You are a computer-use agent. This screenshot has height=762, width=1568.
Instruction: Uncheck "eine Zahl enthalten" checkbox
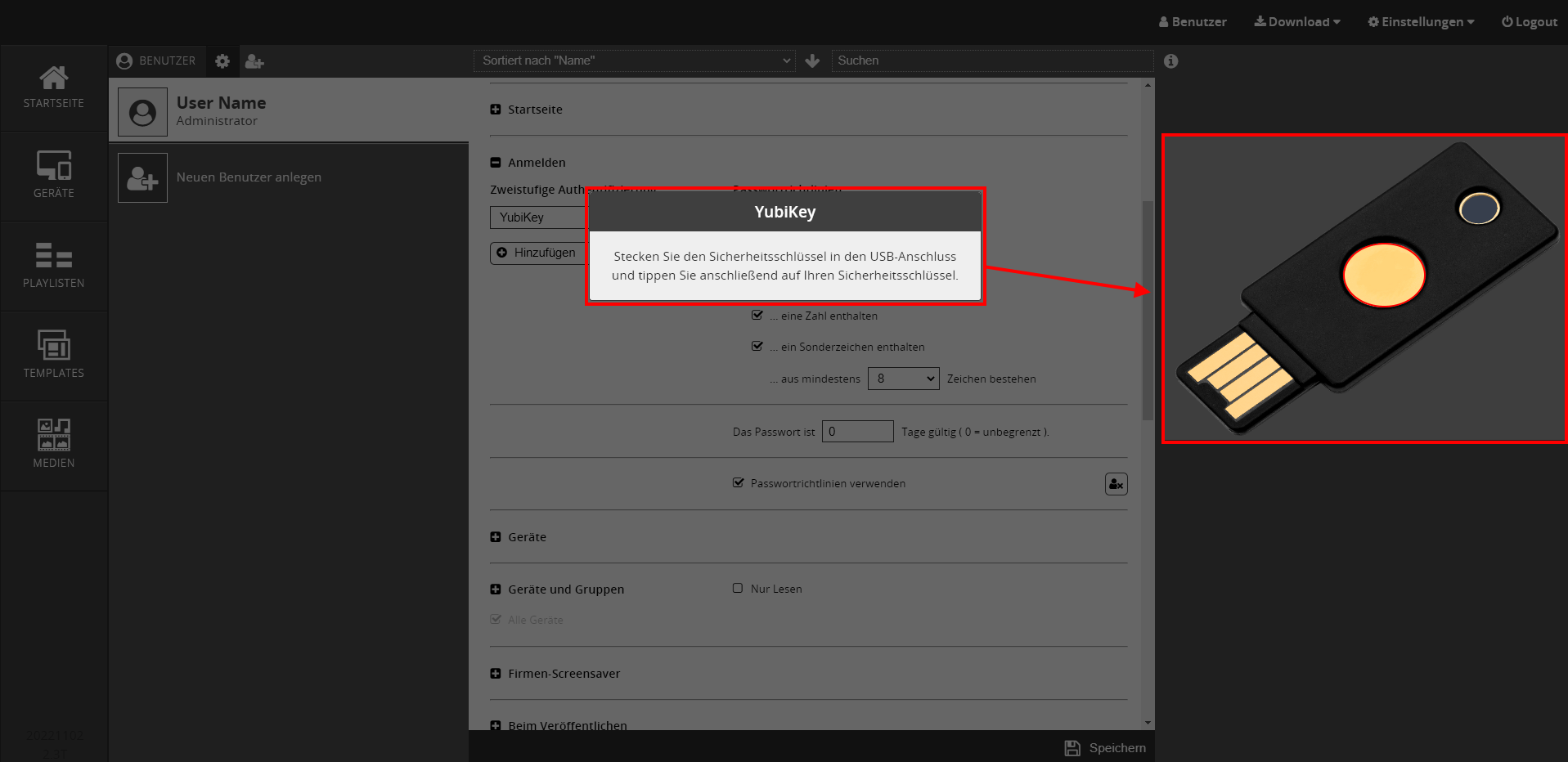click(757, 316)
